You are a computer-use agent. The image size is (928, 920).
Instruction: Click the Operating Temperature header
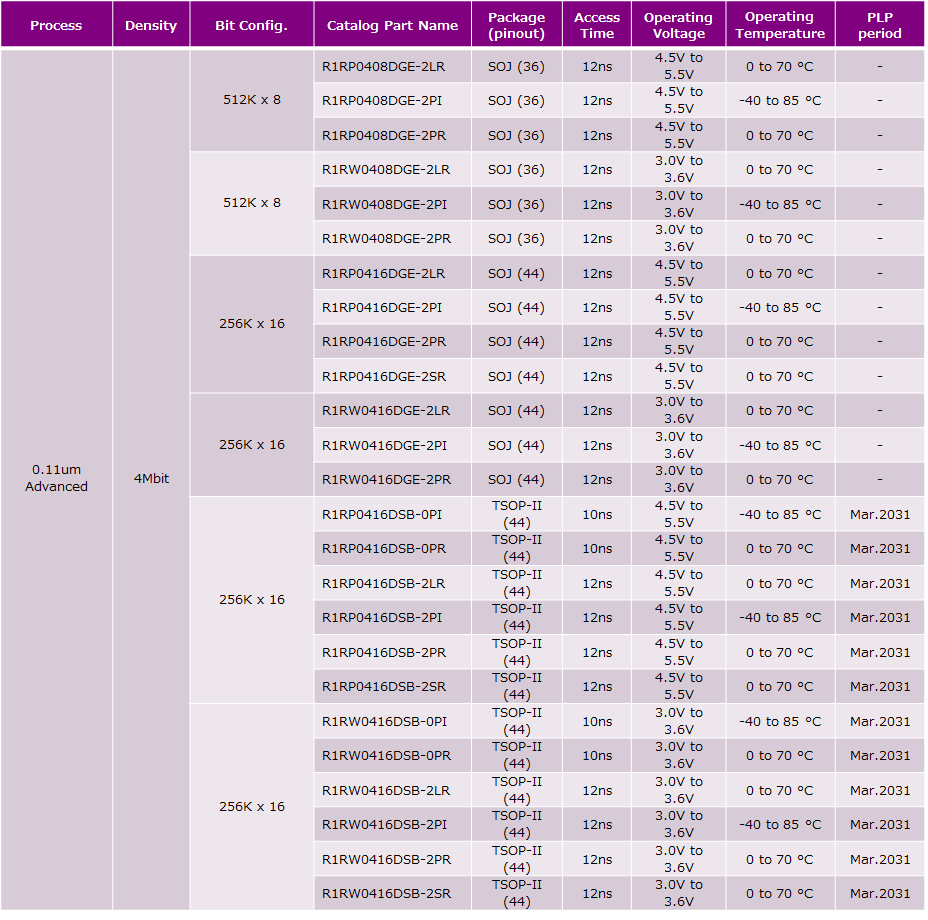tap(779, 25)
